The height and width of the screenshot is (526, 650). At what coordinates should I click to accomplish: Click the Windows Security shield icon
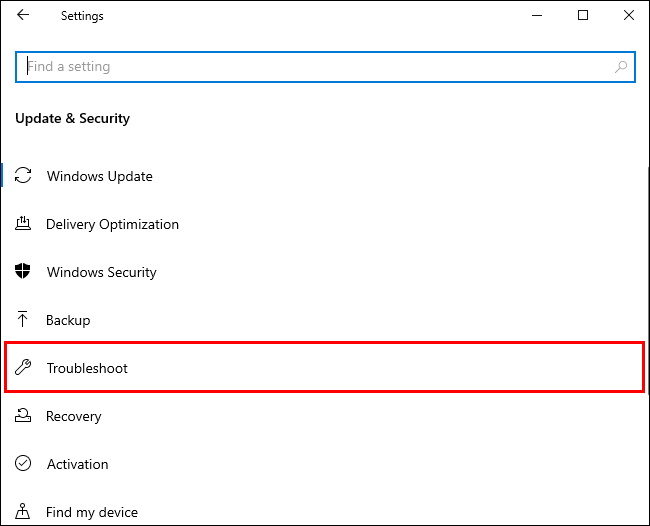coord(23,272)
